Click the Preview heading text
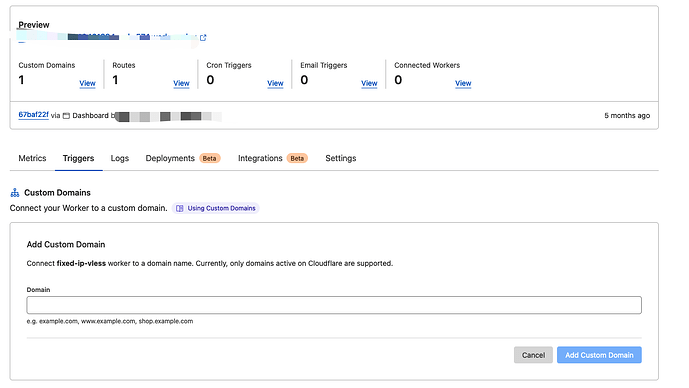 (34, 25)
